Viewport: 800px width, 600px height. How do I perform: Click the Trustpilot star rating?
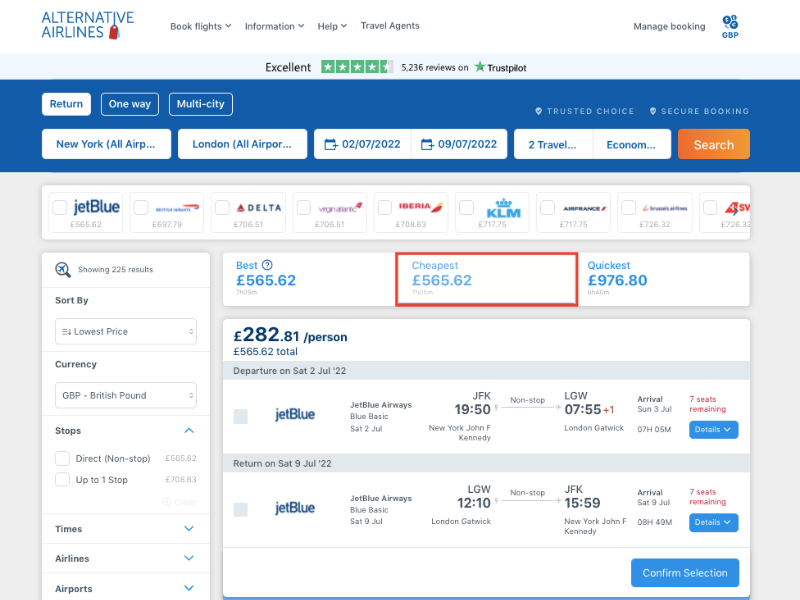357,67
